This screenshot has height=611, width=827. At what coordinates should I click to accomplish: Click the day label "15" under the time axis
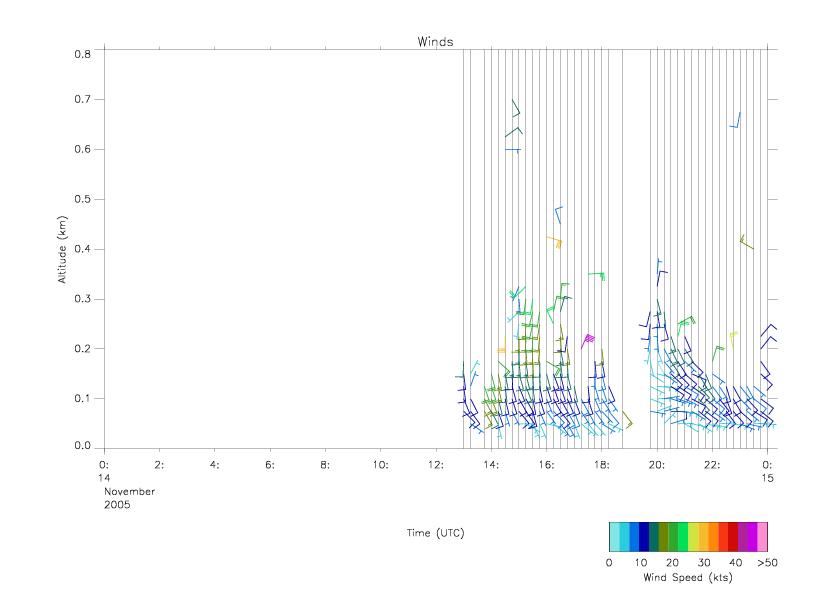click(x=767, y=478)
